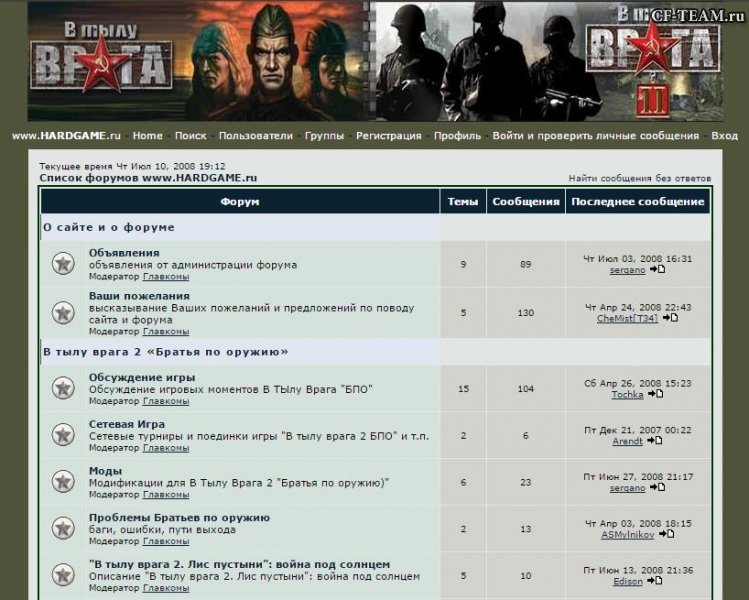Click the Последнее сообщение column header

tap(638, 202)
